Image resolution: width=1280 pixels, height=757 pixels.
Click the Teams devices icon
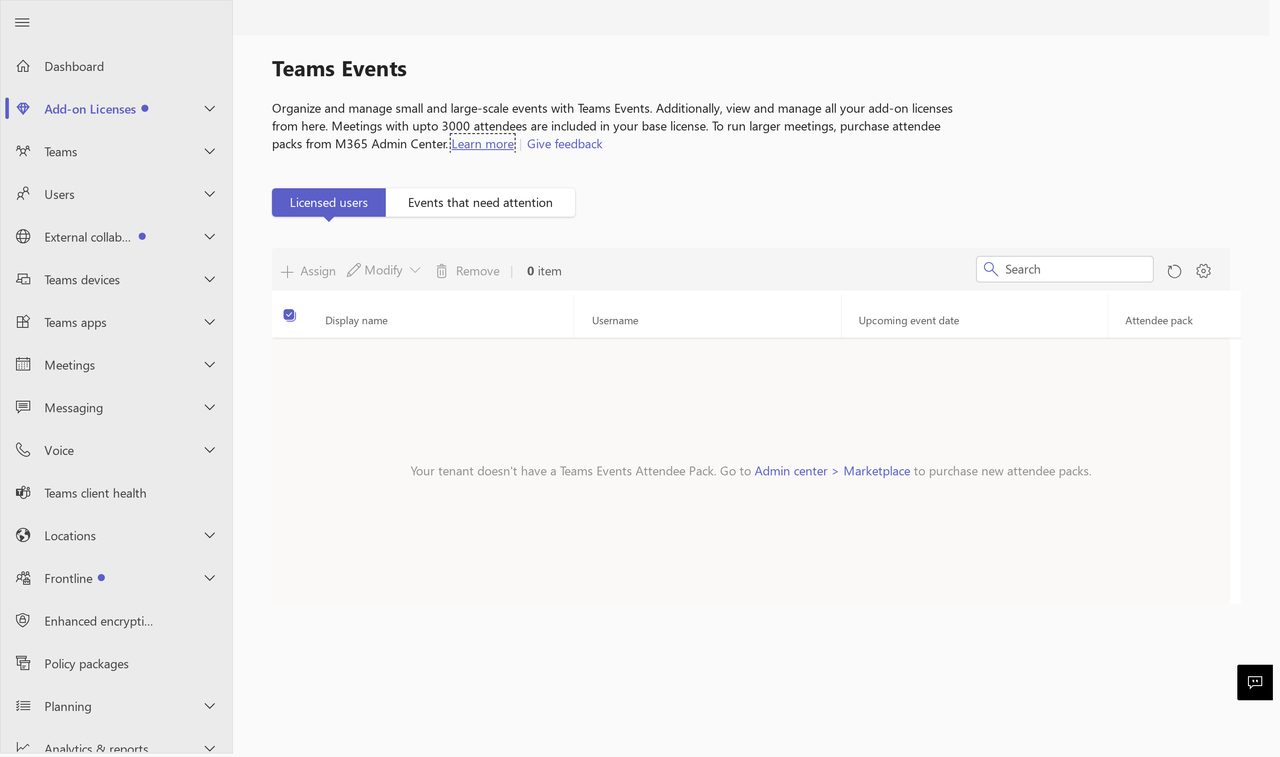[x=23, y=279]
